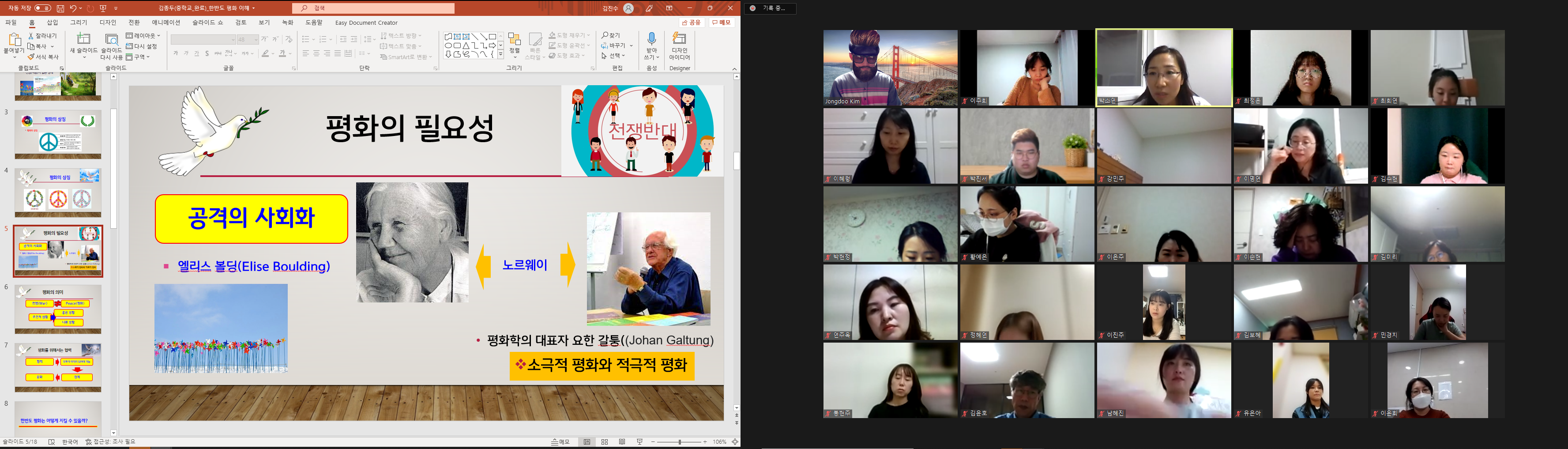1568x449 pixels.
Task: Click the Fit slide to window icon
Action: point(735,442)
